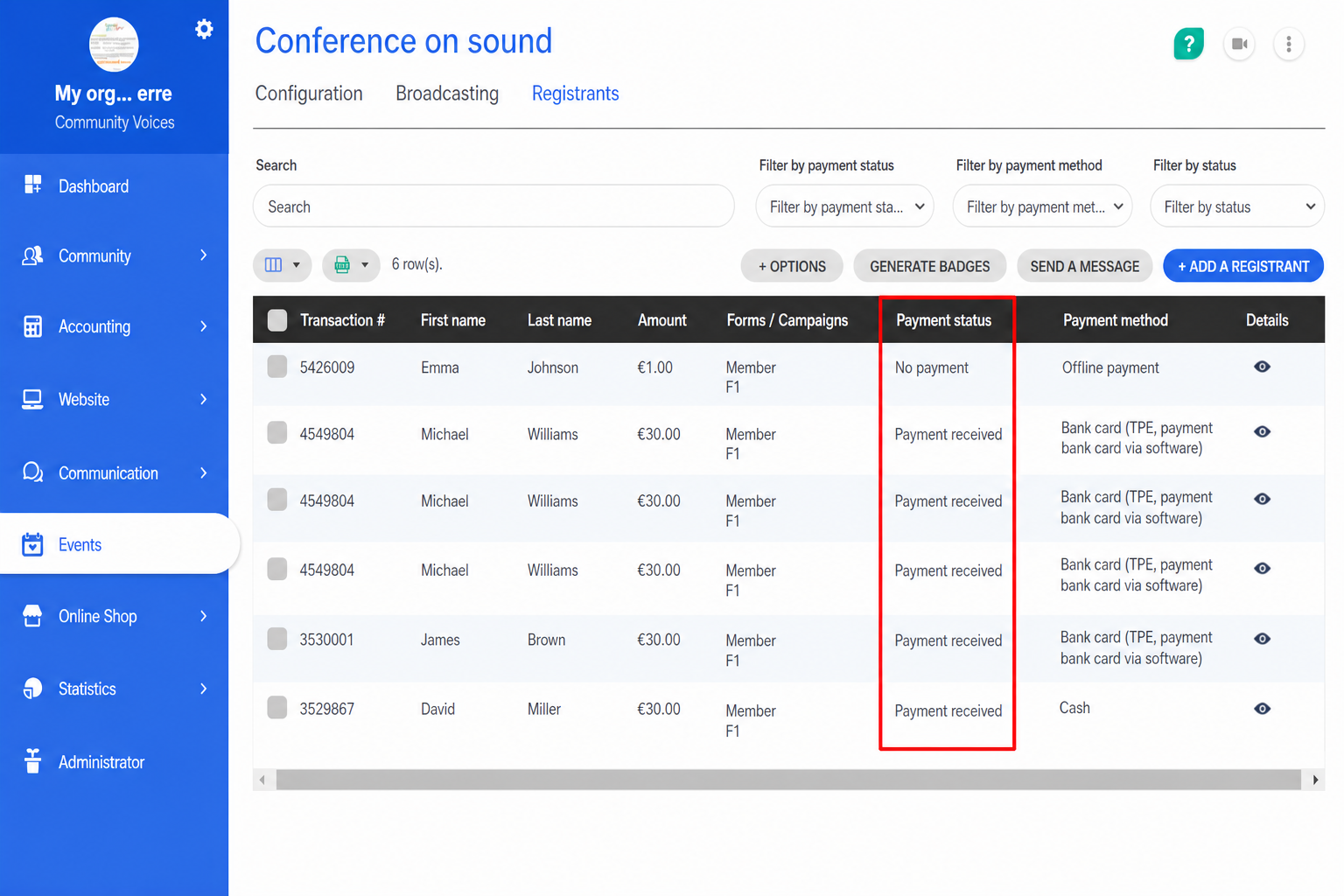Click the horizontal scrollbar below the table

(788, 780)
